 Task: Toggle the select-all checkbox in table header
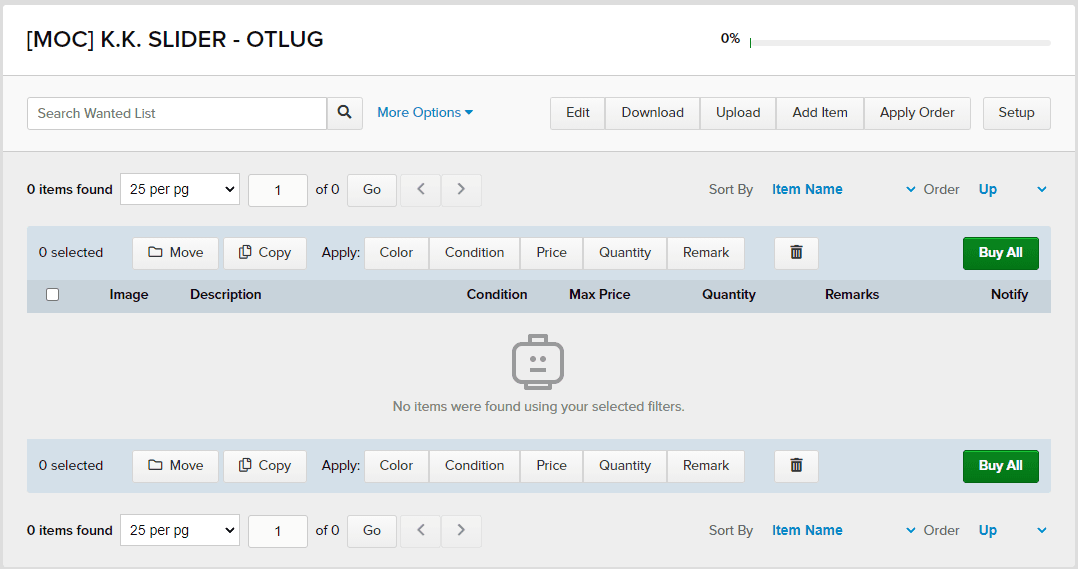click(53, 295)
